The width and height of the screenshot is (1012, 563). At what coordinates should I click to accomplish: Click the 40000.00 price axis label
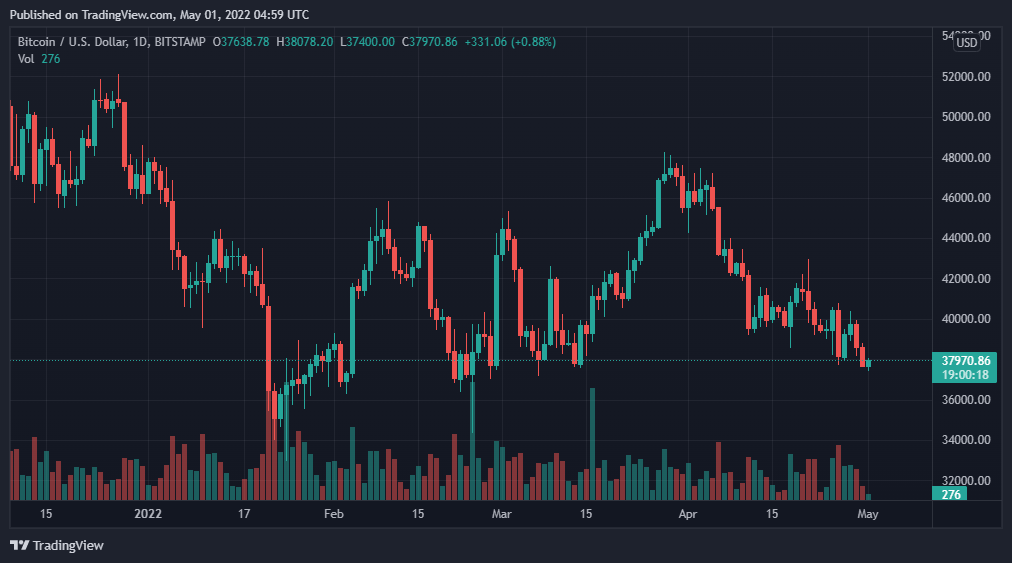point(966,319)
